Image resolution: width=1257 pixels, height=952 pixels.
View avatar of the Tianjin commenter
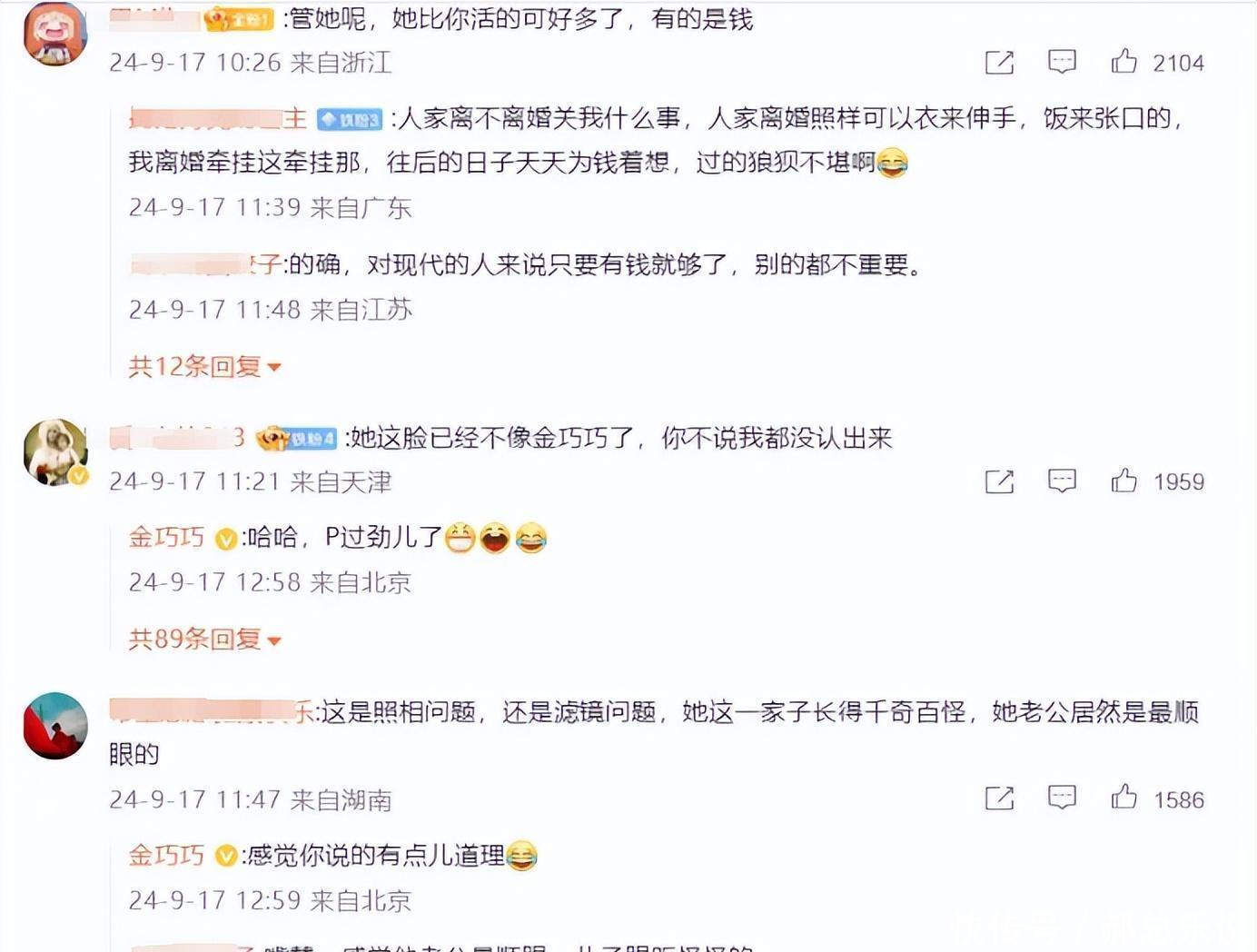[55, 451]
